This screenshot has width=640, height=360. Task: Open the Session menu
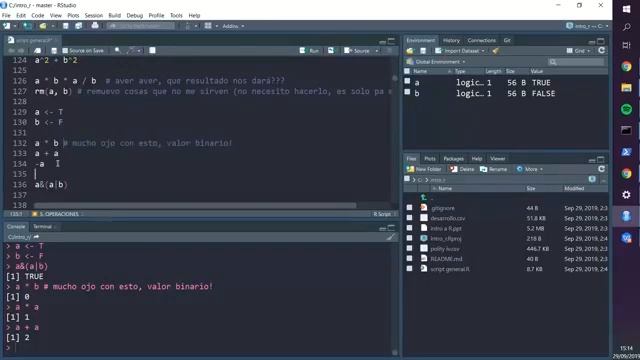coord(93,16)
